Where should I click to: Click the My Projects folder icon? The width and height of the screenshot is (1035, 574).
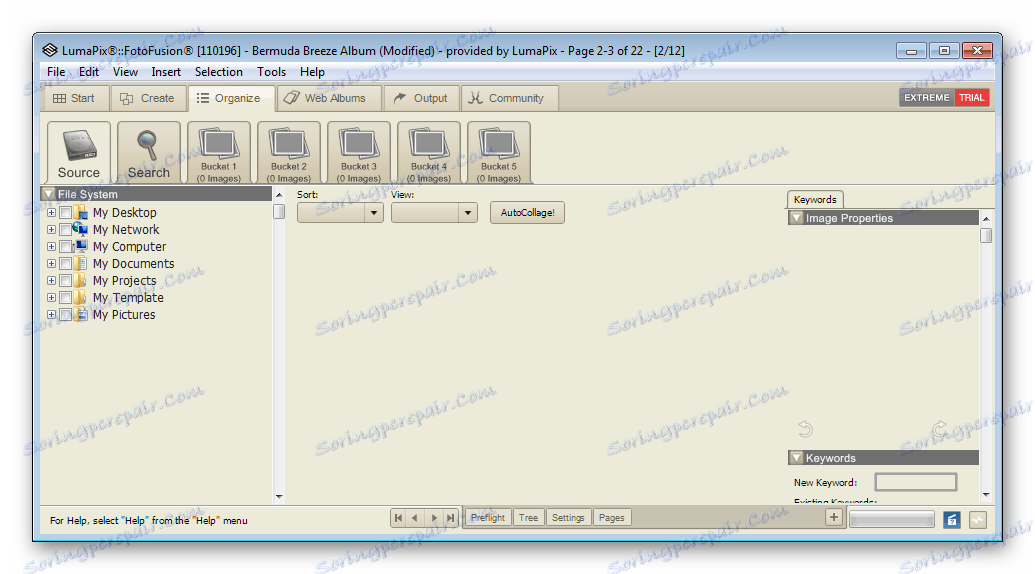click(x=81, y=280)
